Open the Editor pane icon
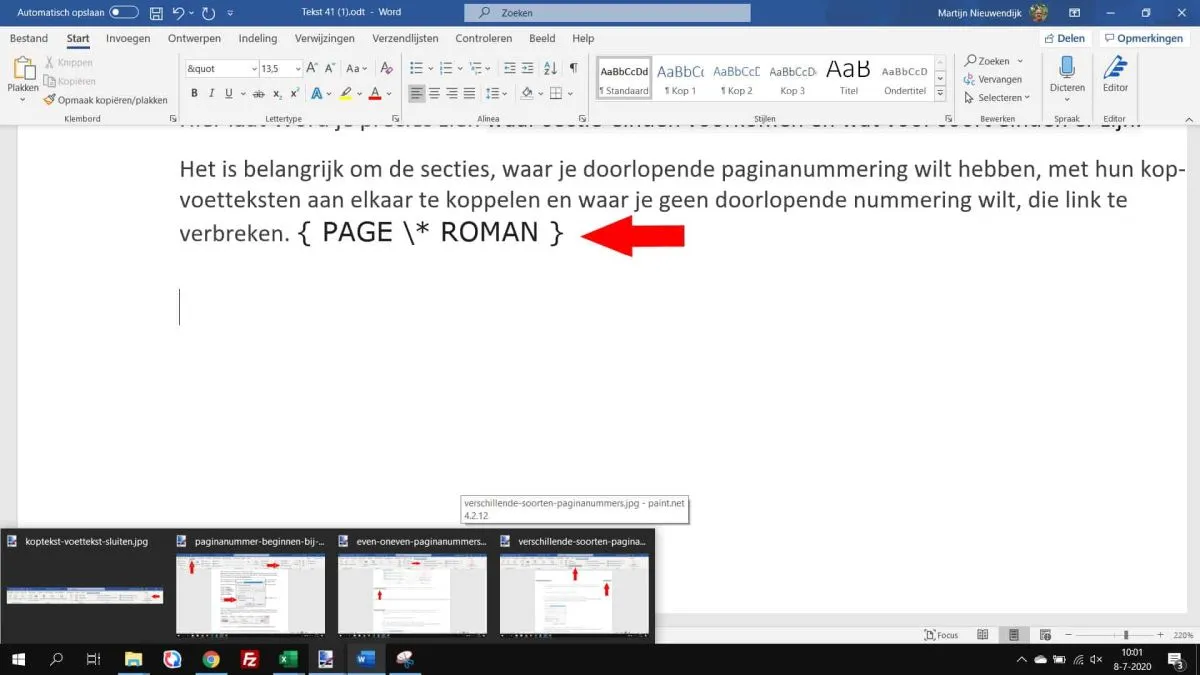 (1115, 69)
